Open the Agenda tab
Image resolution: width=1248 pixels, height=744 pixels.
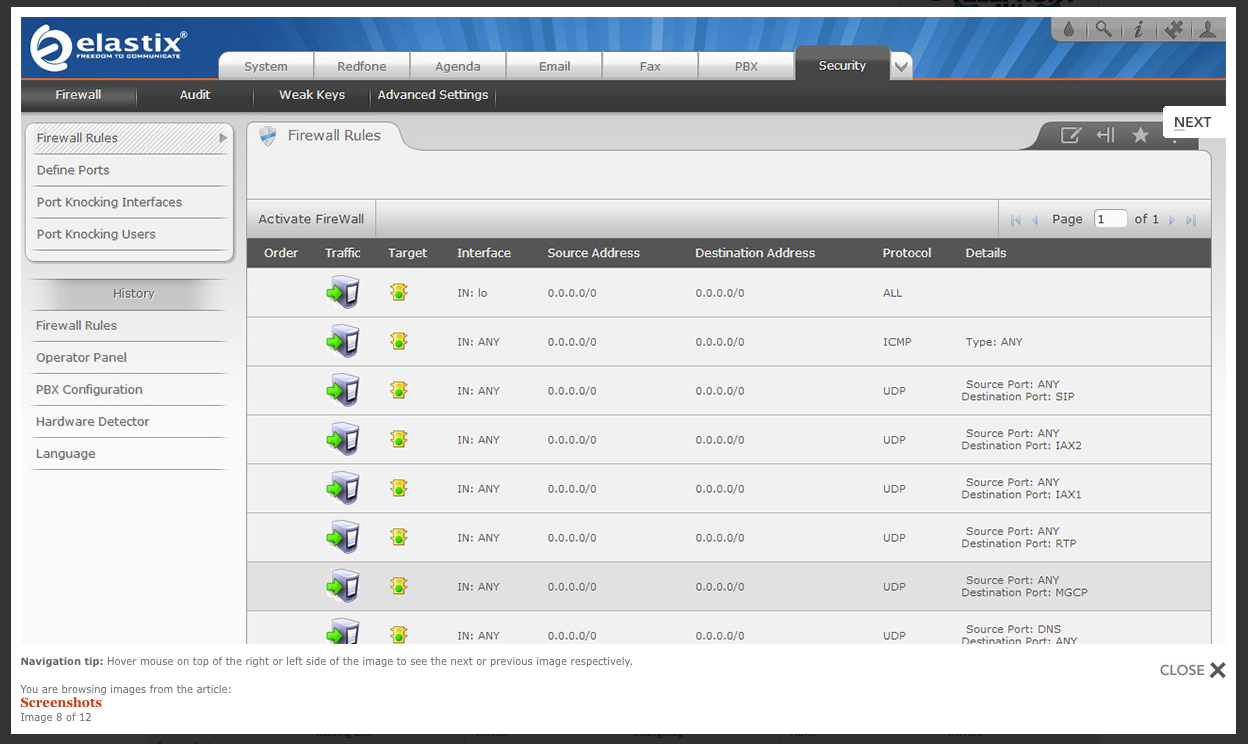tap(458, 66)
